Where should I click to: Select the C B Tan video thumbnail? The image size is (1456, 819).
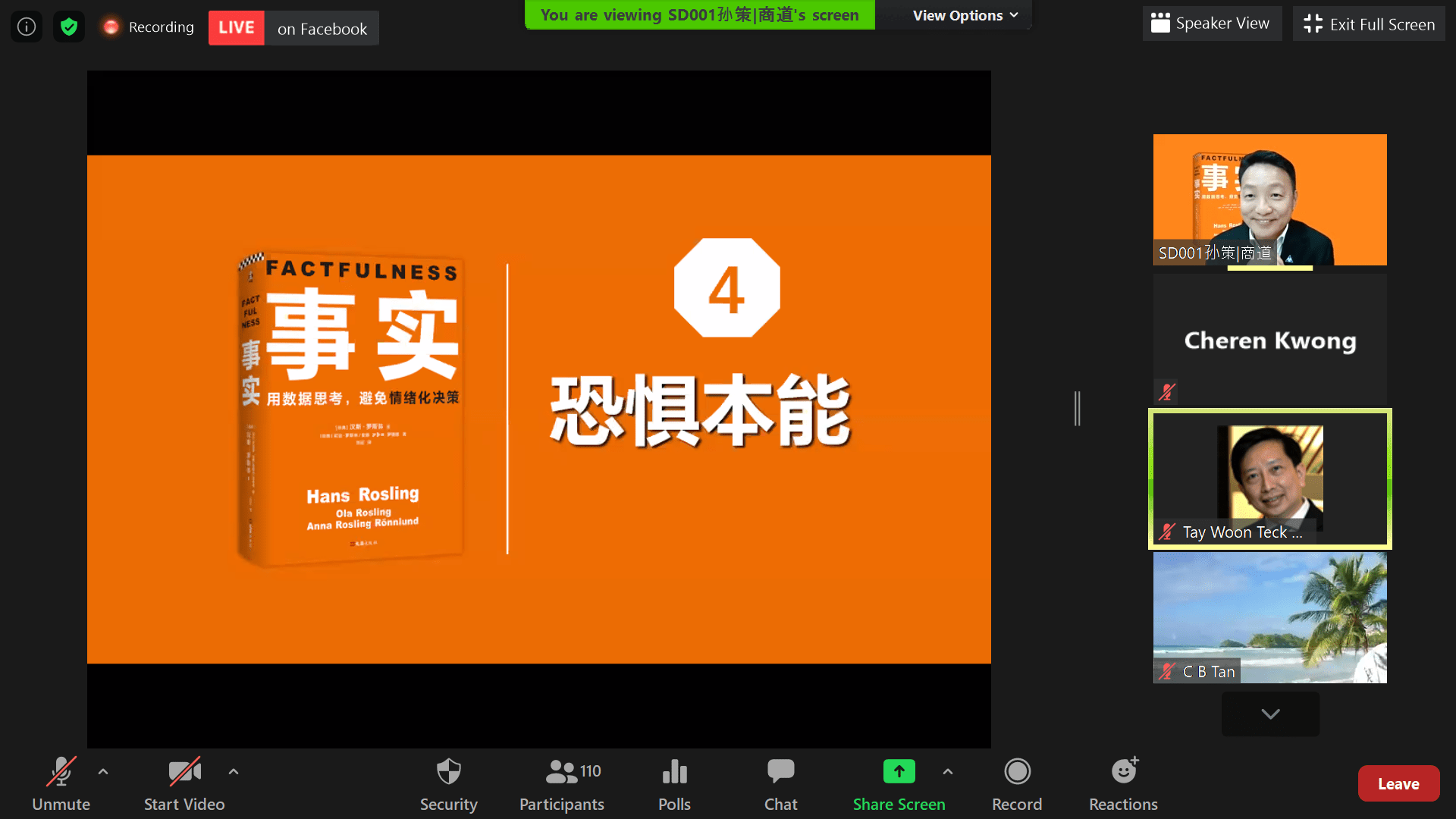1269,617
